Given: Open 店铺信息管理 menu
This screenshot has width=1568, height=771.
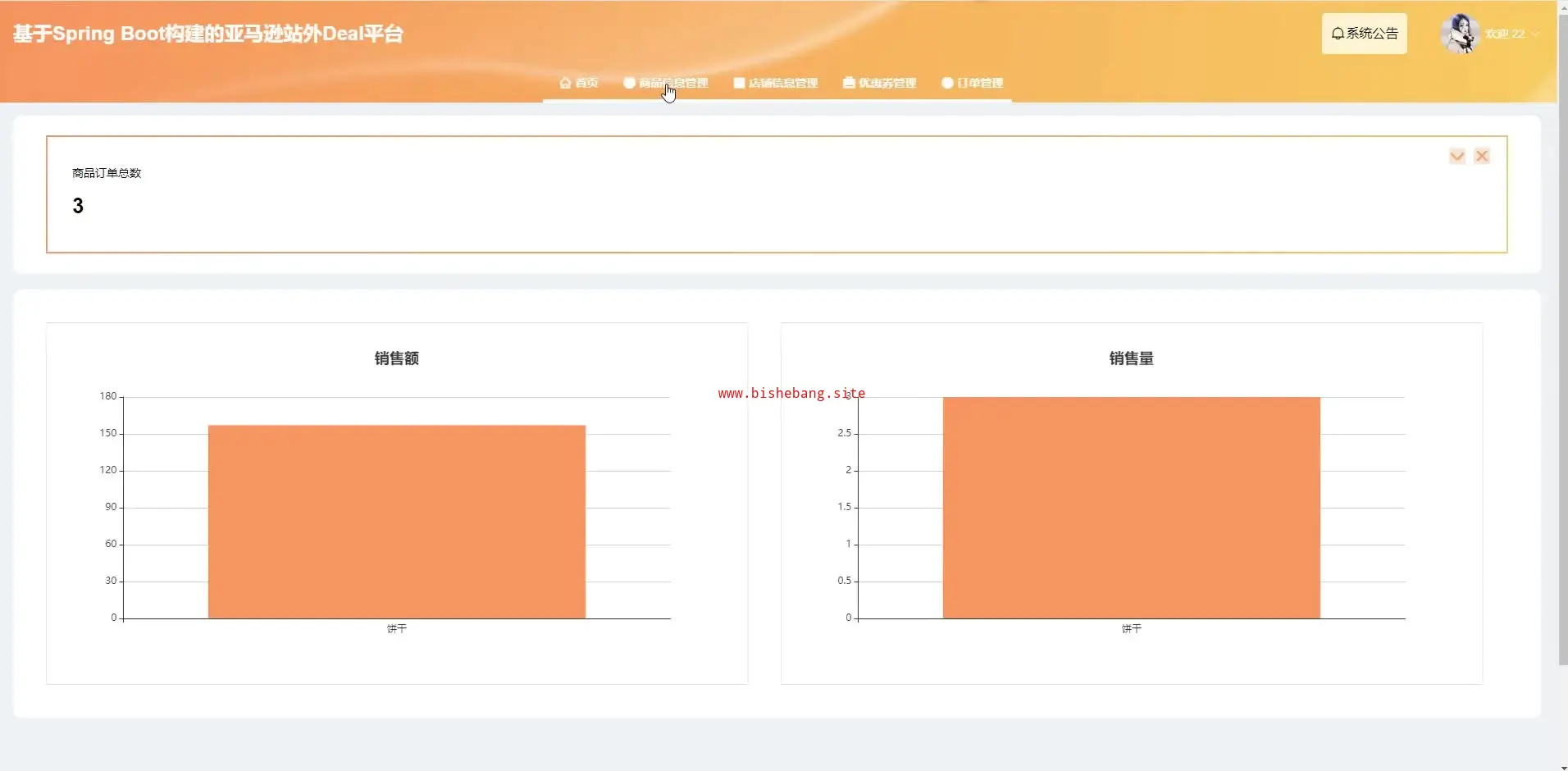Looking at the screenshot, I should [775, 83].
